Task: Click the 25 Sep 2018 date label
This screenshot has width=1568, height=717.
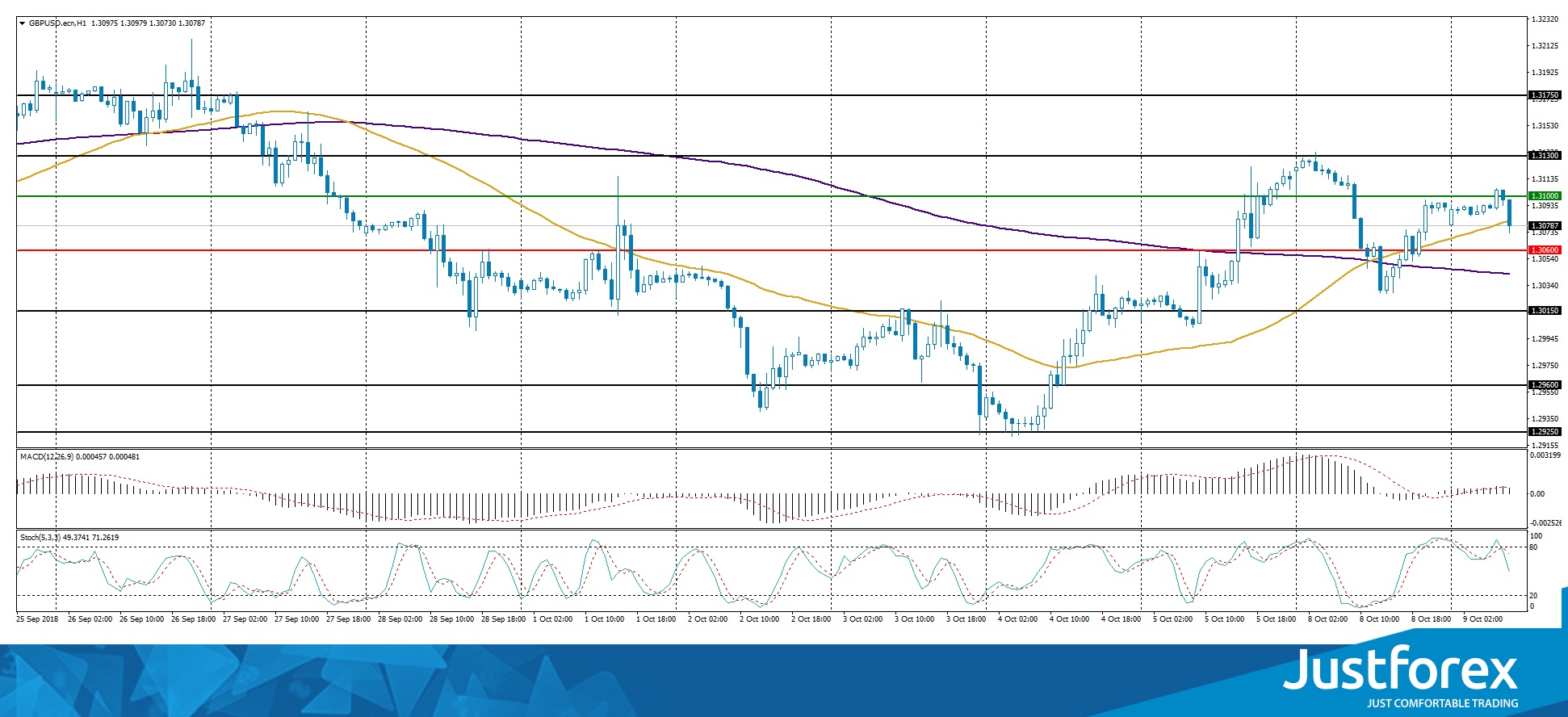Action: [37, 619]
